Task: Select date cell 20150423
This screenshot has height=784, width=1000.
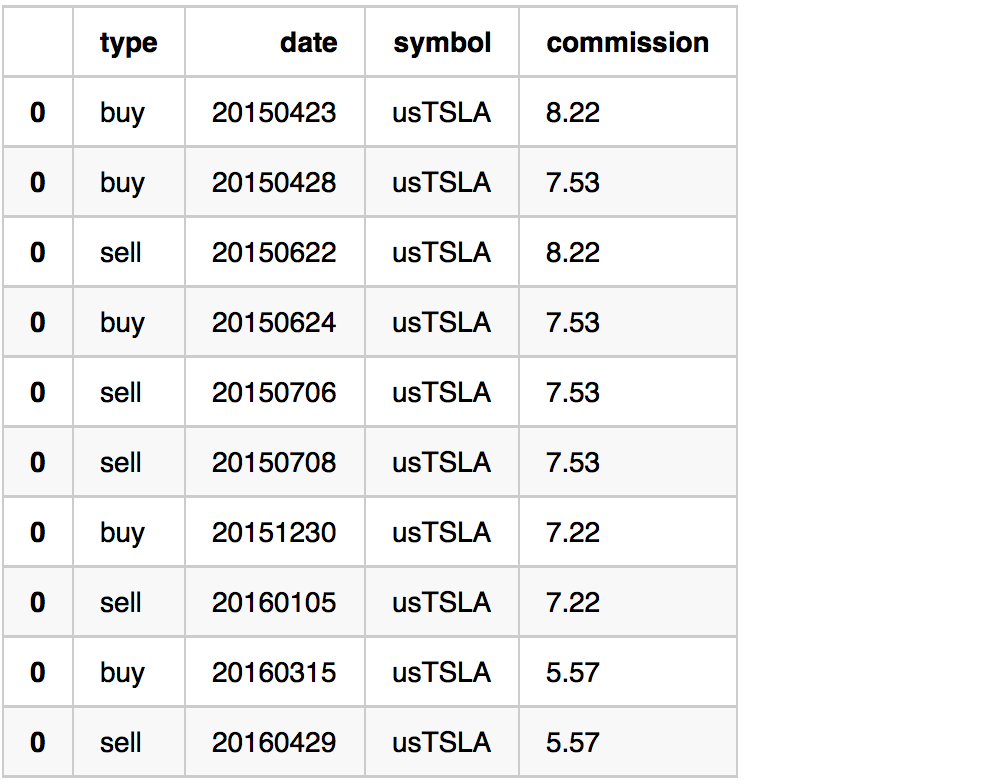Action: [274, 113]
